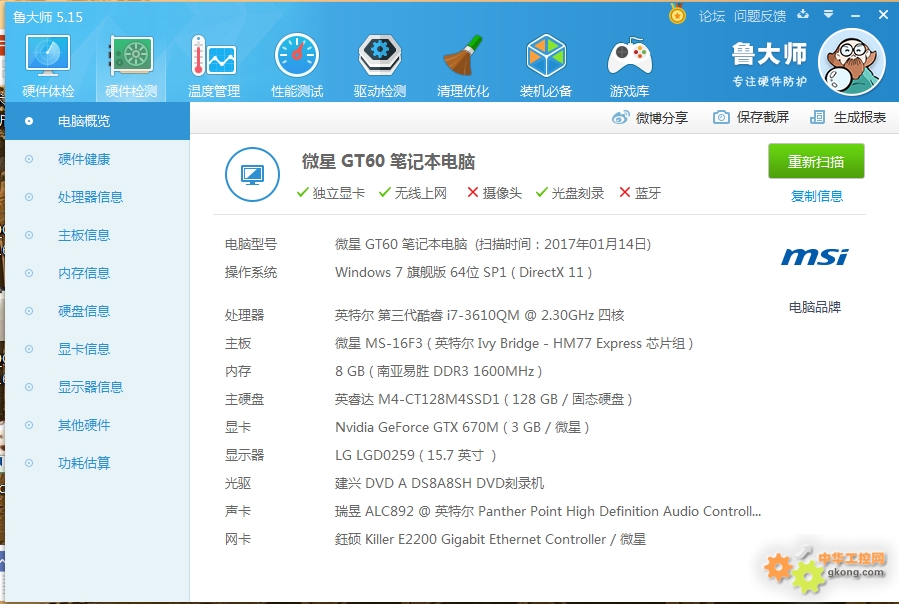Click the camera icon for 保存截屏

(721, 118)
